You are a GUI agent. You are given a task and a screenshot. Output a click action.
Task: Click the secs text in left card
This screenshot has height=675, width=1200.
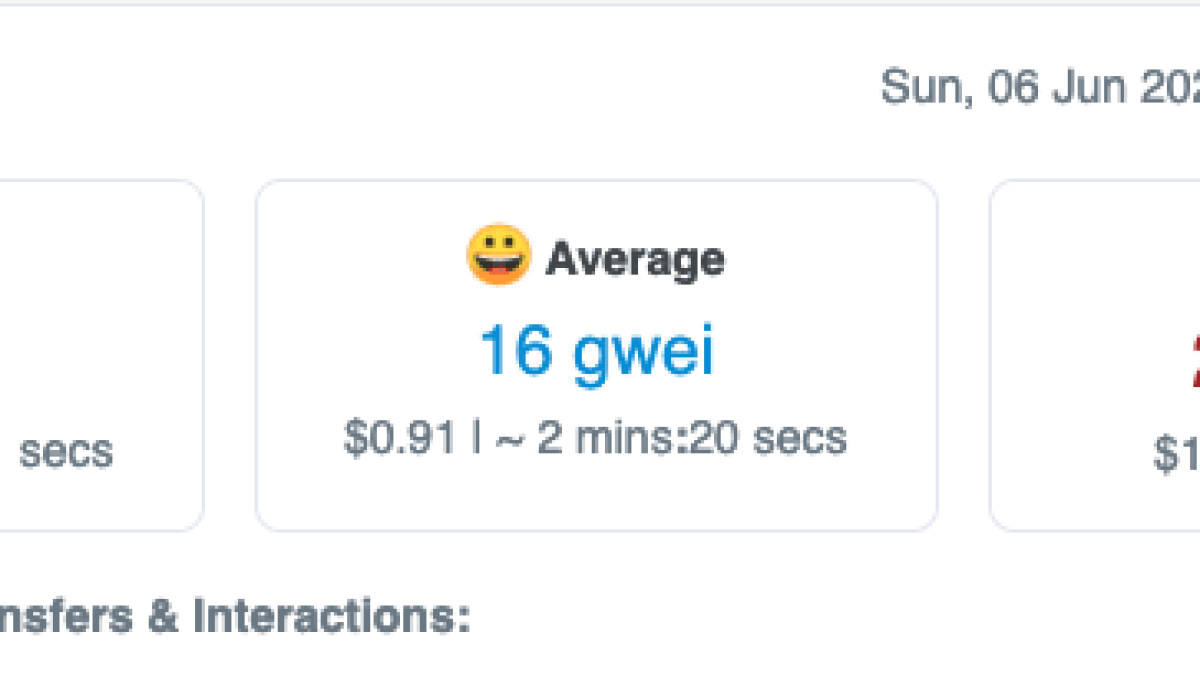tap(66, 452)
